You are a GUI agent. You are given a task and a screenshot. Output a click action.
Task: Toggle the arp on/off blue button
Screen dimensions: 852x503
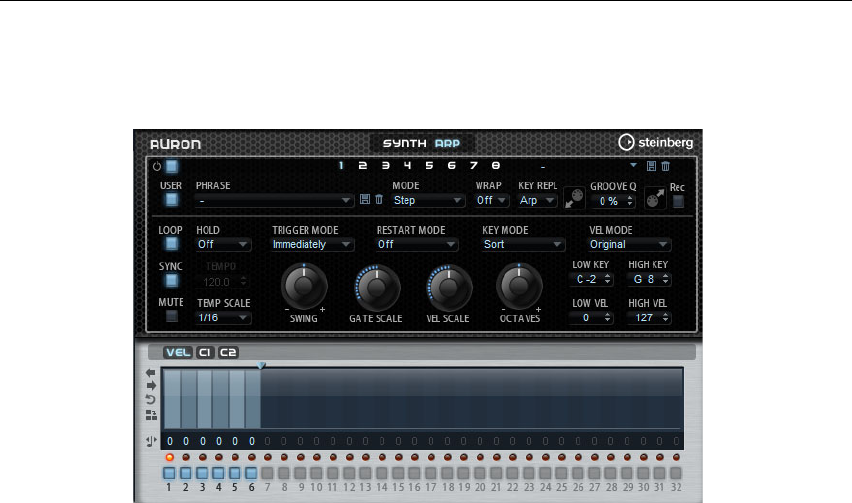[x=172, y=166]
